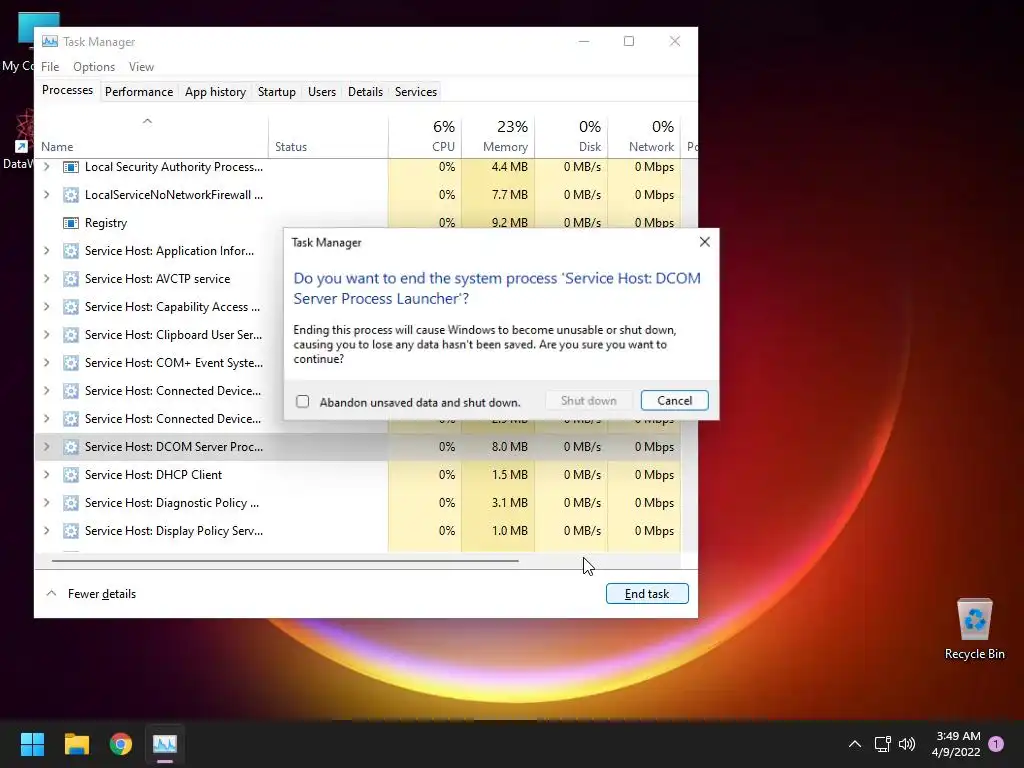Click the Service Host: DHCP Client gear icon
1024x768 pixels.
pos(71,475)
